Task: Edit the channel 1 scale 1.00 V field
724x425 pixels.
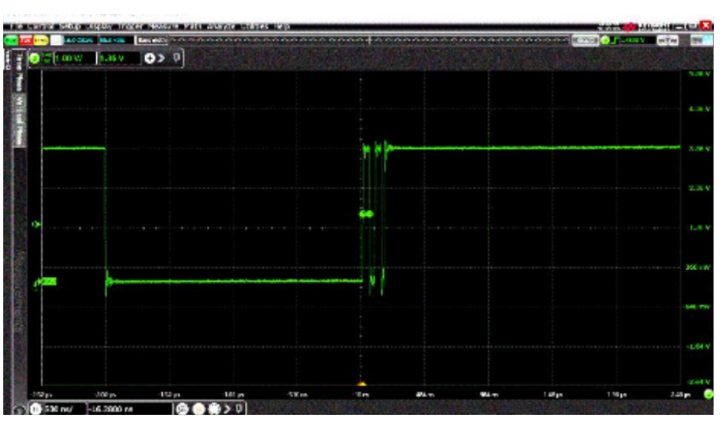Action: point(74,59)
